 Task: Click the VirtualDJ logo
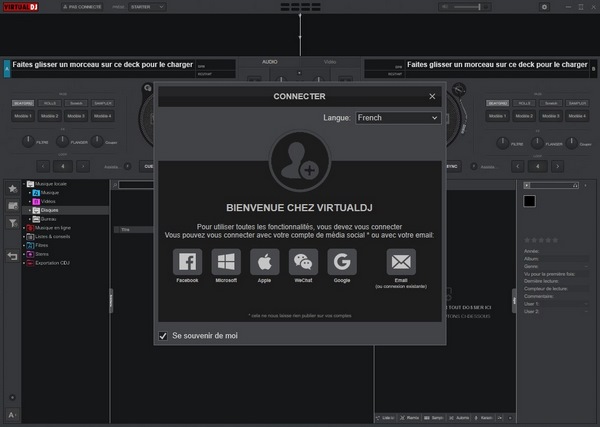point(21,7)
